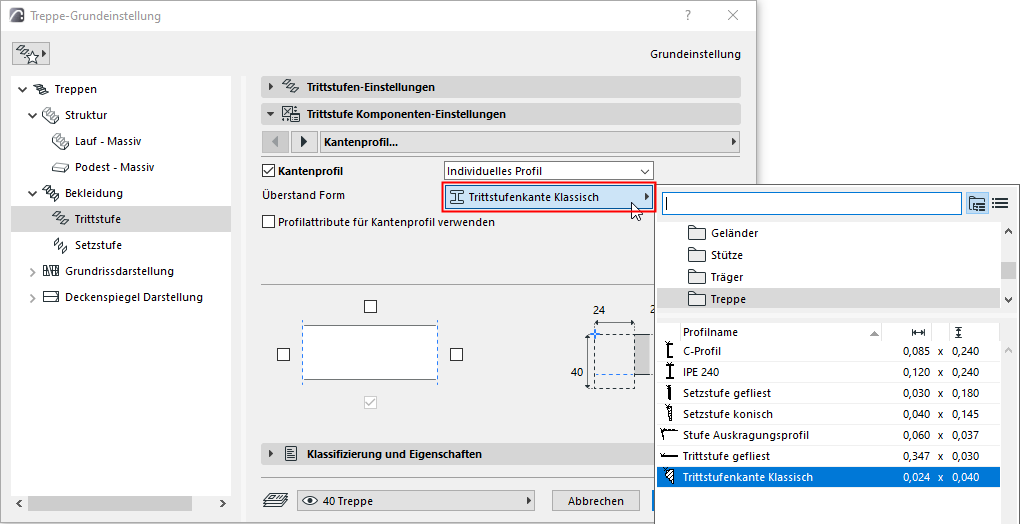Click the IPE 240 profile icon
Image resolution: width=1021 pixels, height=524 pixels.
pyautogui.click(x=669, y=372)
